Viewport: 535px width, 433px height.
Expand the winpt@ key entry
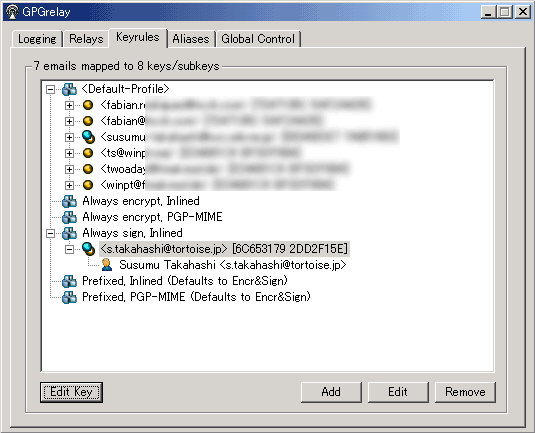(x=69, y=185)
